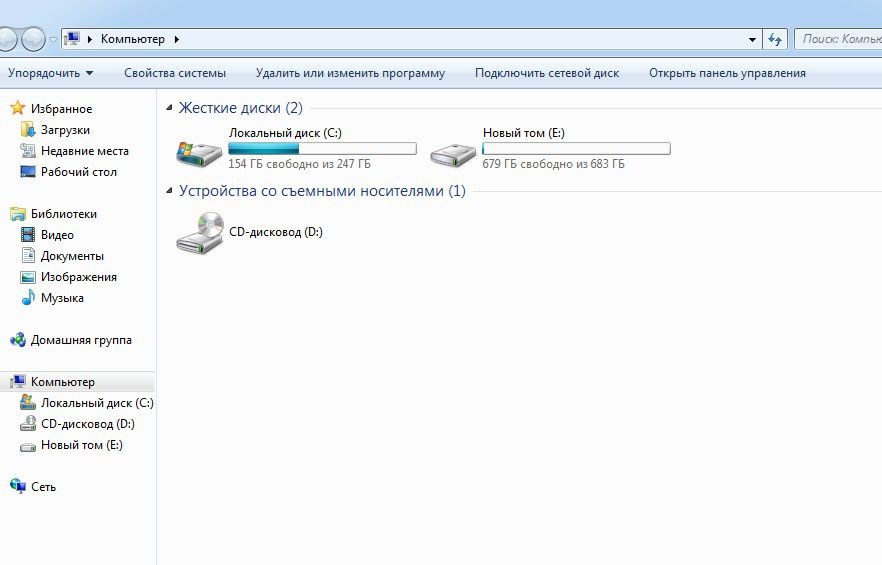Image resolution: width=882 pixels, height=565 pixels.
Task: Select Музыка label under Библиотеки
Action: (x=62, y=298)
